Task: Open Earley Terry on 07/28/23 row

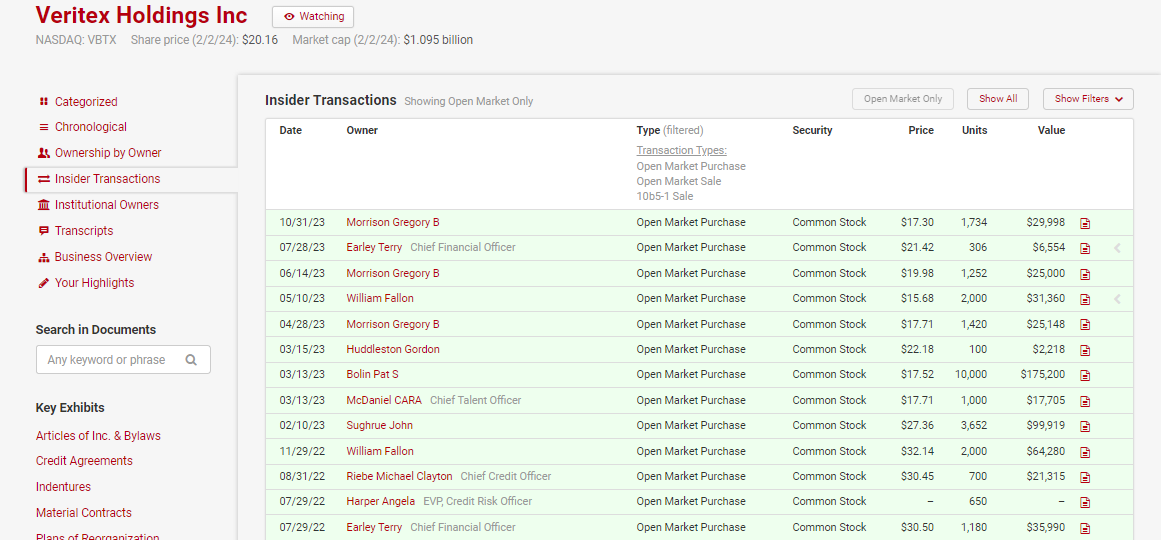Action: coord(374,247)
